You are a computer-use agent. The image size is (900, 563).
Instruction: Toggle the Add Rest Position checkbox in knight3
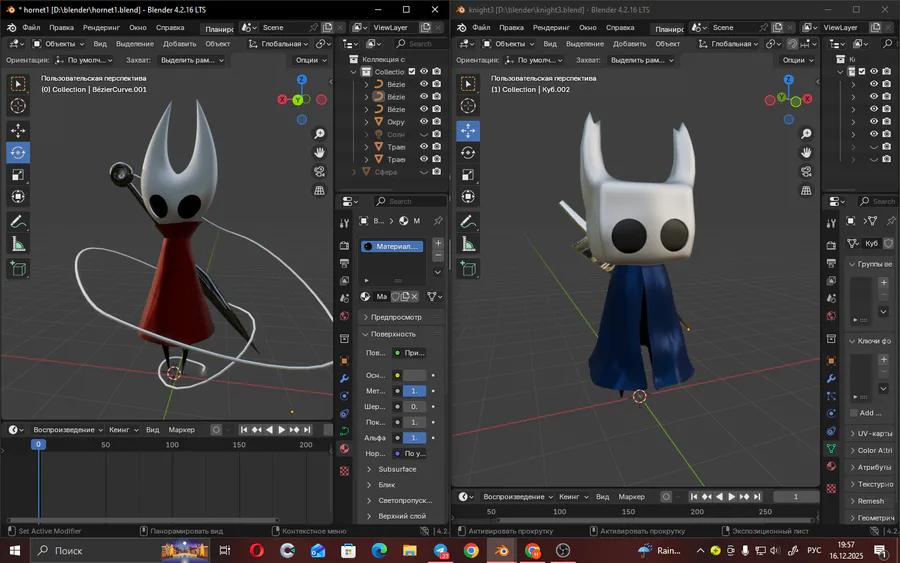pos(853,412)
